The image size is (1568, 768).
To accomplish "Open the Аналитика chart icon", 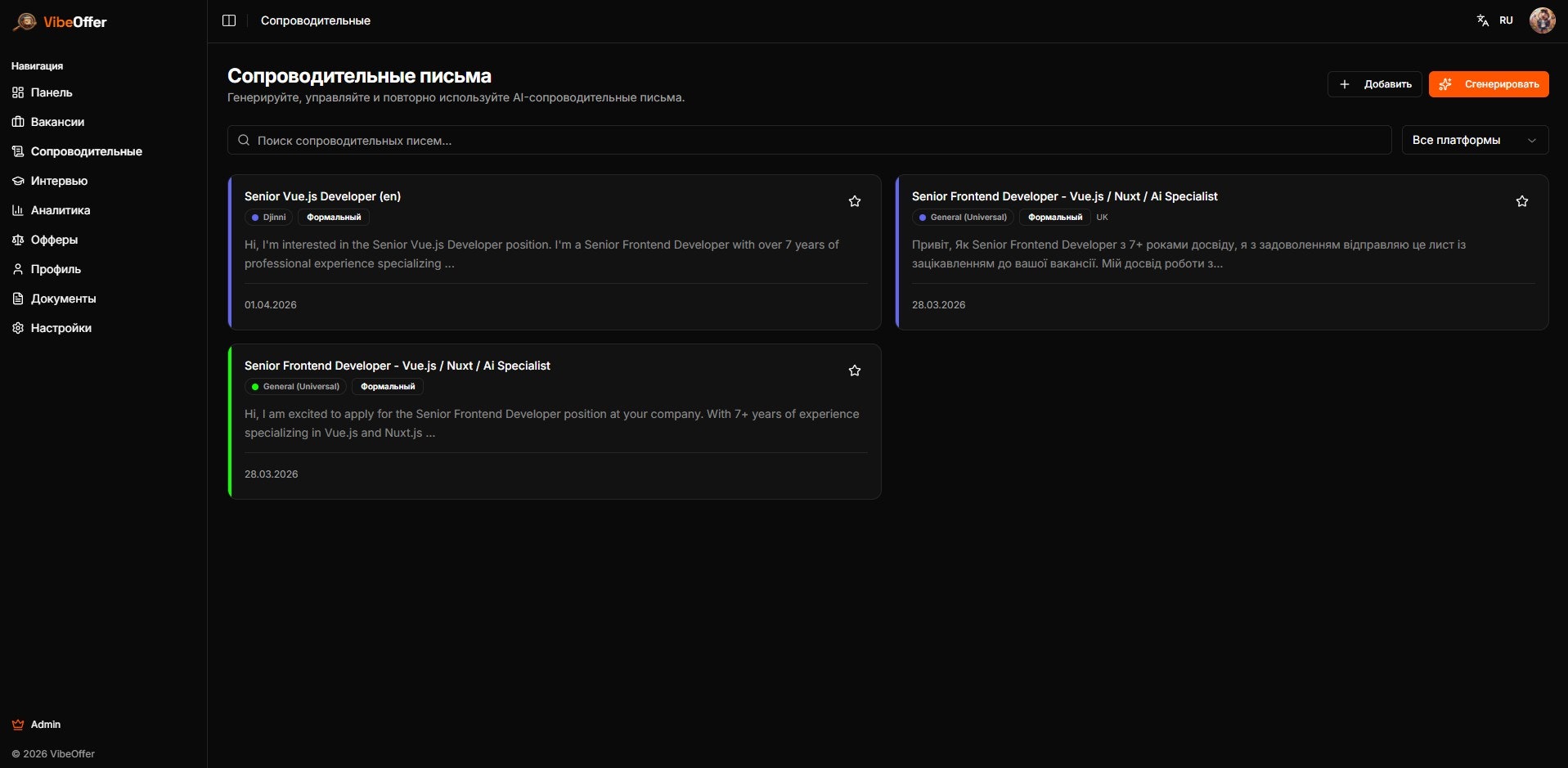I will tap(18, 210).
